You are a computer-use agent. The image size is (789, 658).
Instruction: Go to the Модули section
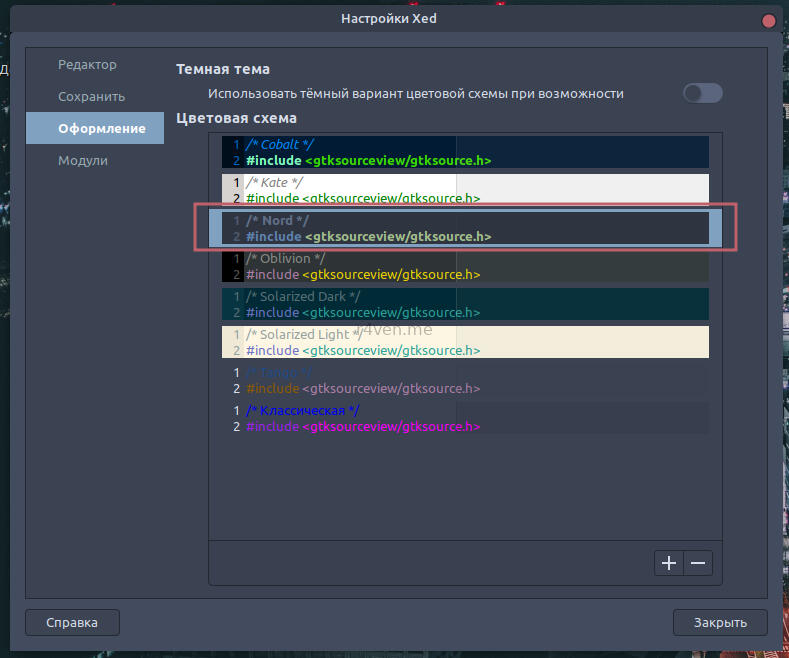(x=83, y=161)
